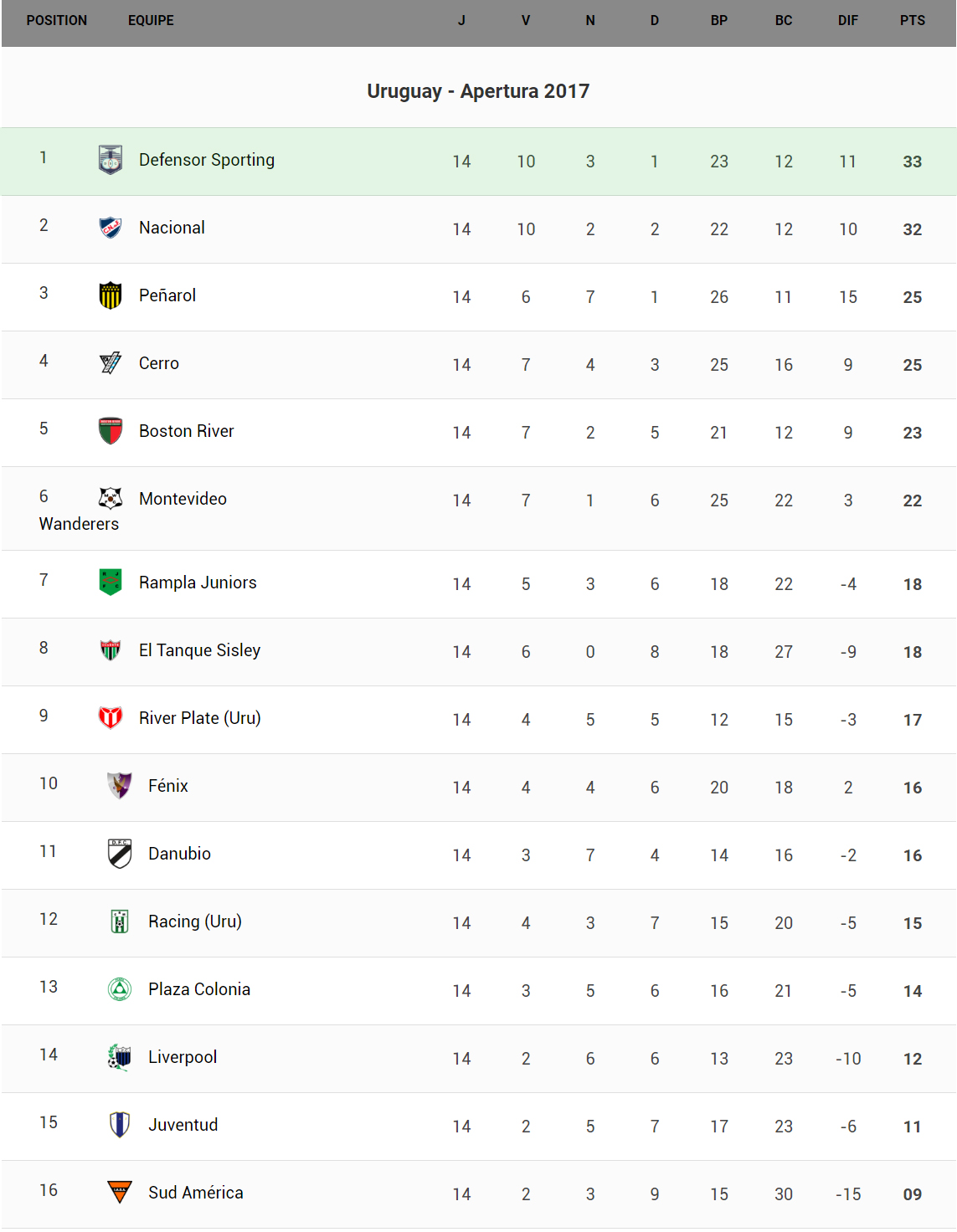Image resolution: width=957 pixels, height=1232 pixels.
Task: Click the Liverpool team crest
Action: tap(120, 1057)
